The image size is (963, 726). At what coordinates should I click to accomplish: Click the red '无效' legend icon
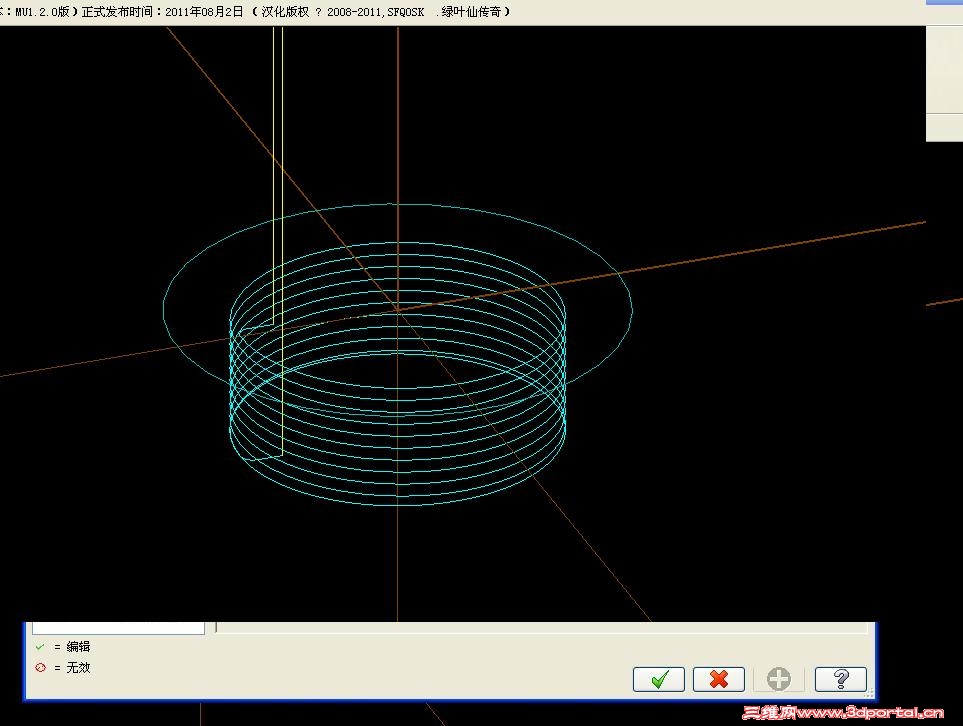[41, 668]
